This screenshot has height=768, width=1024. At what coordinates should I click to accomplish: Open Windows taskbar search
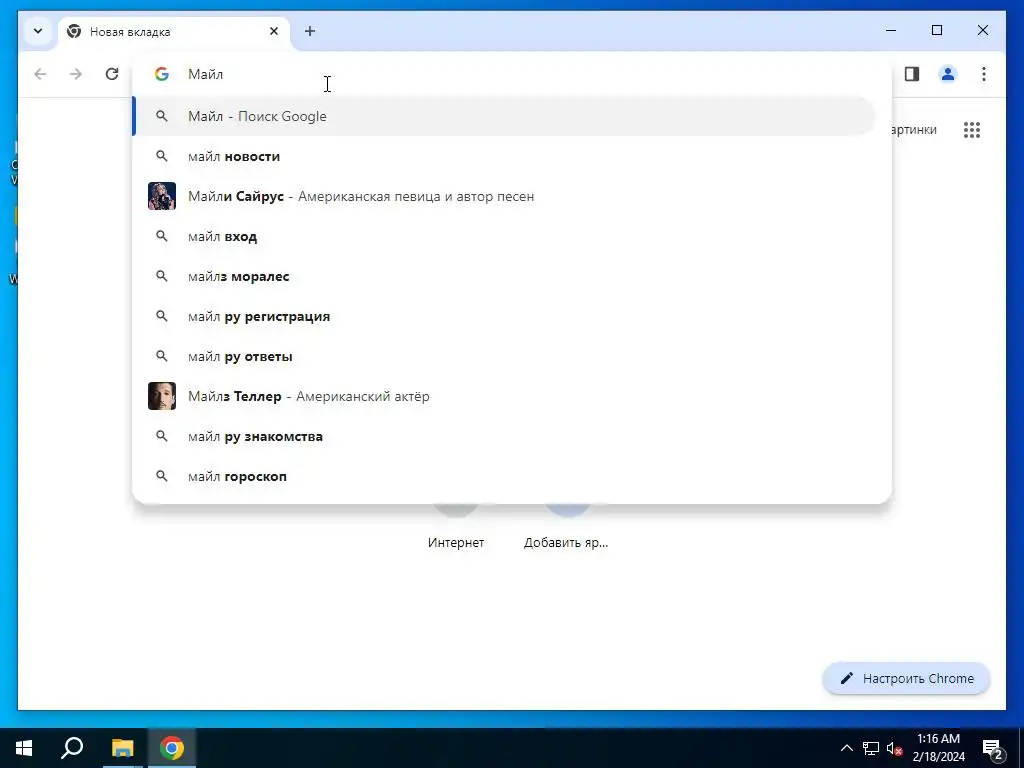[72, 748]
